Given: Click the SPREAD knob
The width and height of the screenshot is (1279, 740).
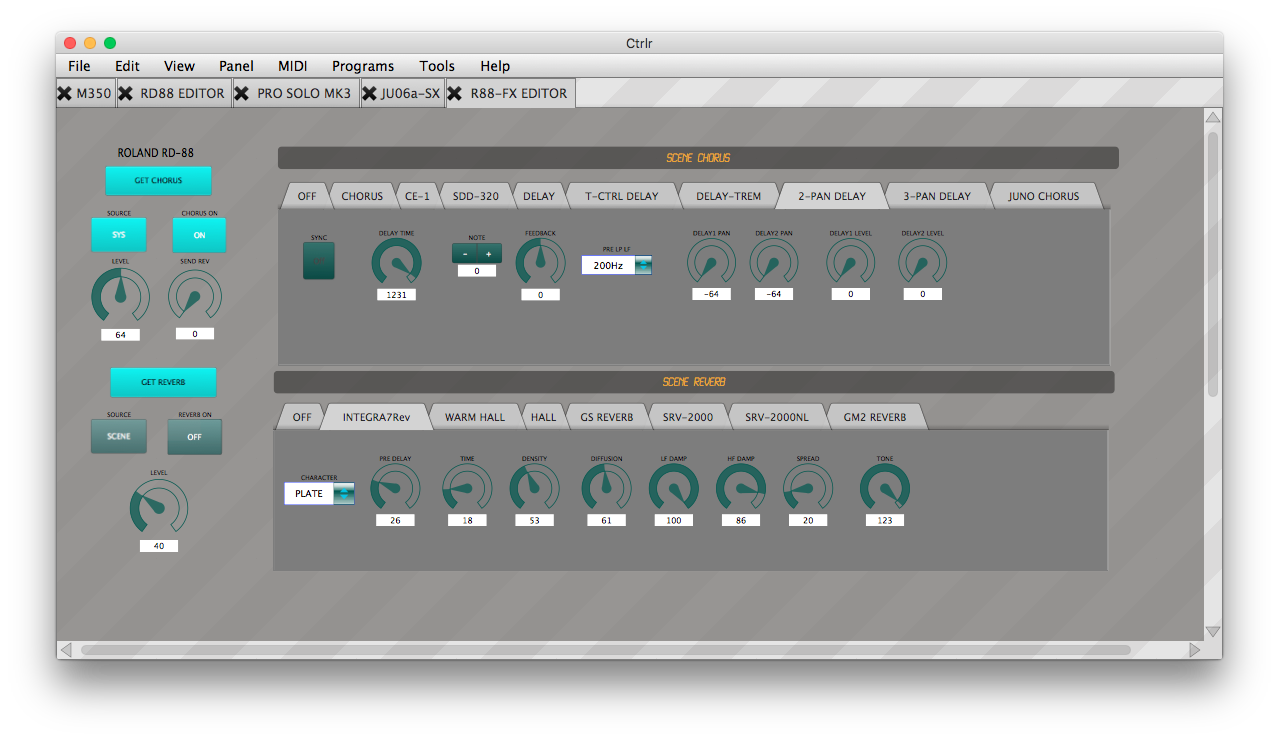Looking at the screenshot, I should 807,489.
